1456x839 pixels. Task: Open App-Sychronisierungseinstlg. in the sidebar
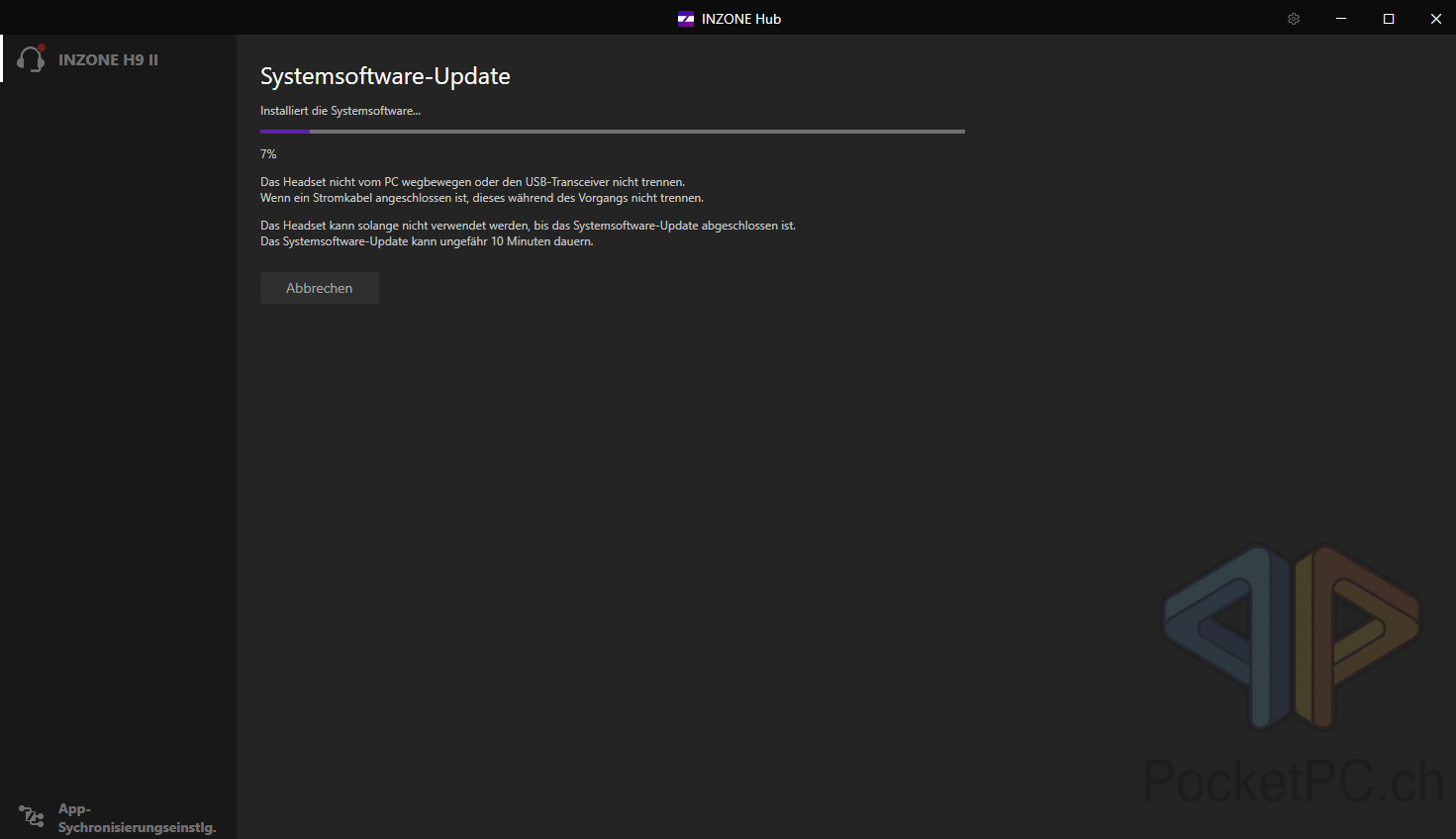pos(137,818)
